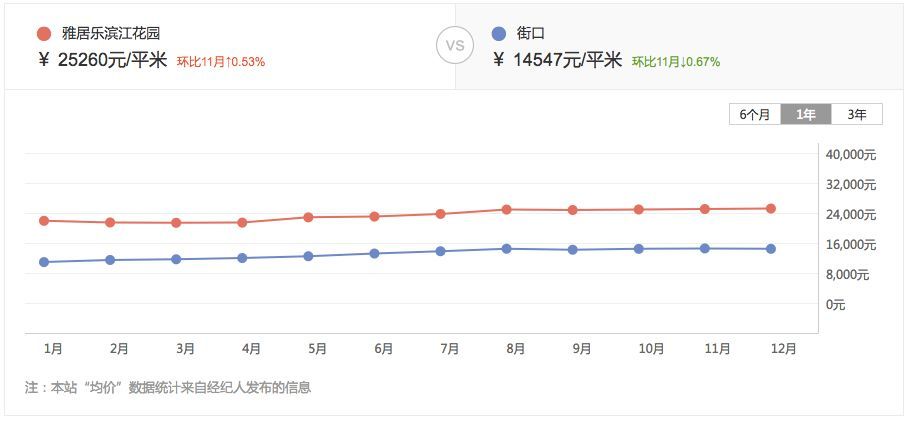Click the blue line's December data point
The image size is (909, 421).
coord(771,248)
